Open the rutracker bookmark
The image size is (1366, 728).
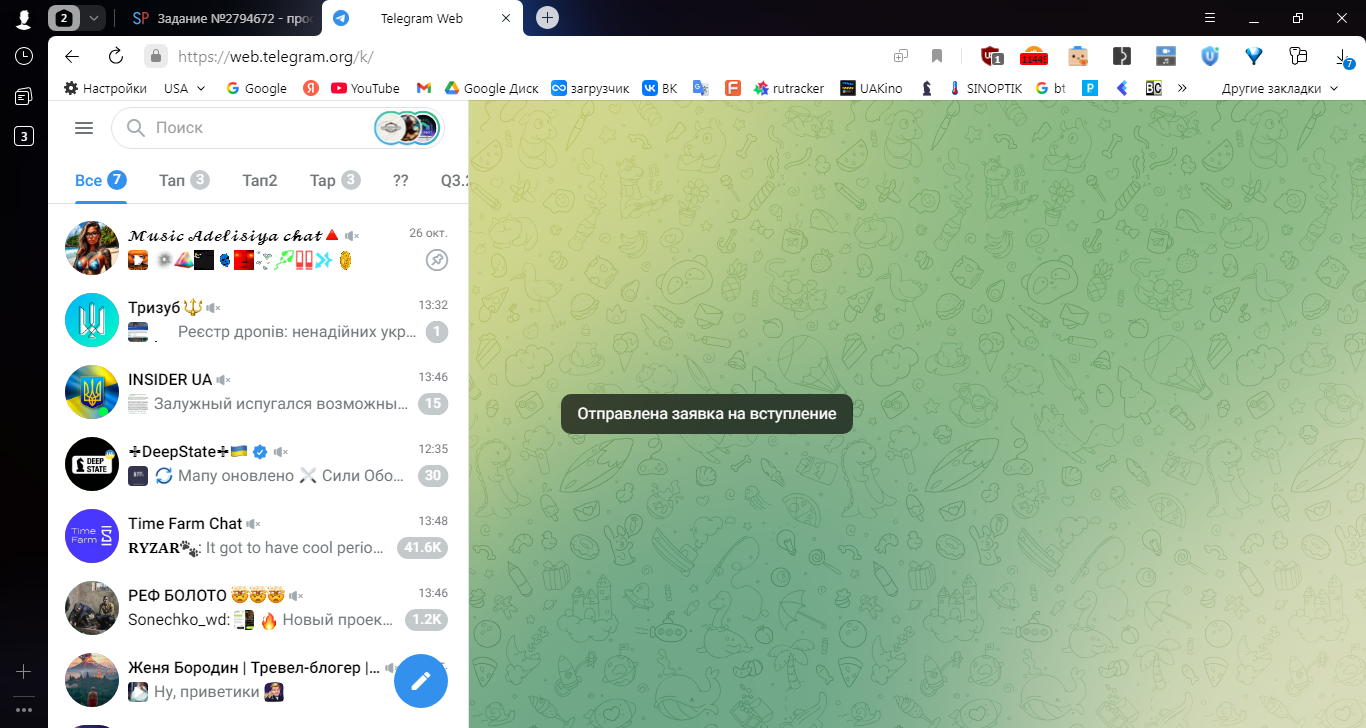[788, 88]
